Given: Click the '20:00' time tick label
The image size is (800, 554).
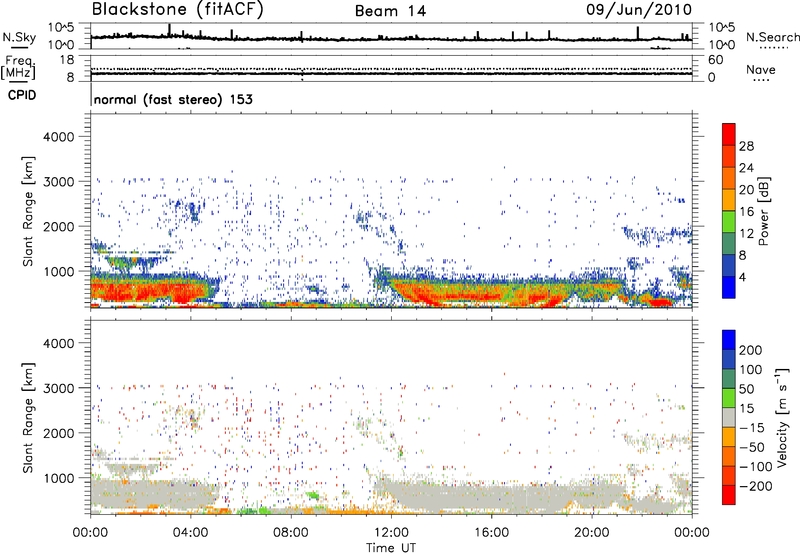Looking at the screenshot, I should point(591,533).
